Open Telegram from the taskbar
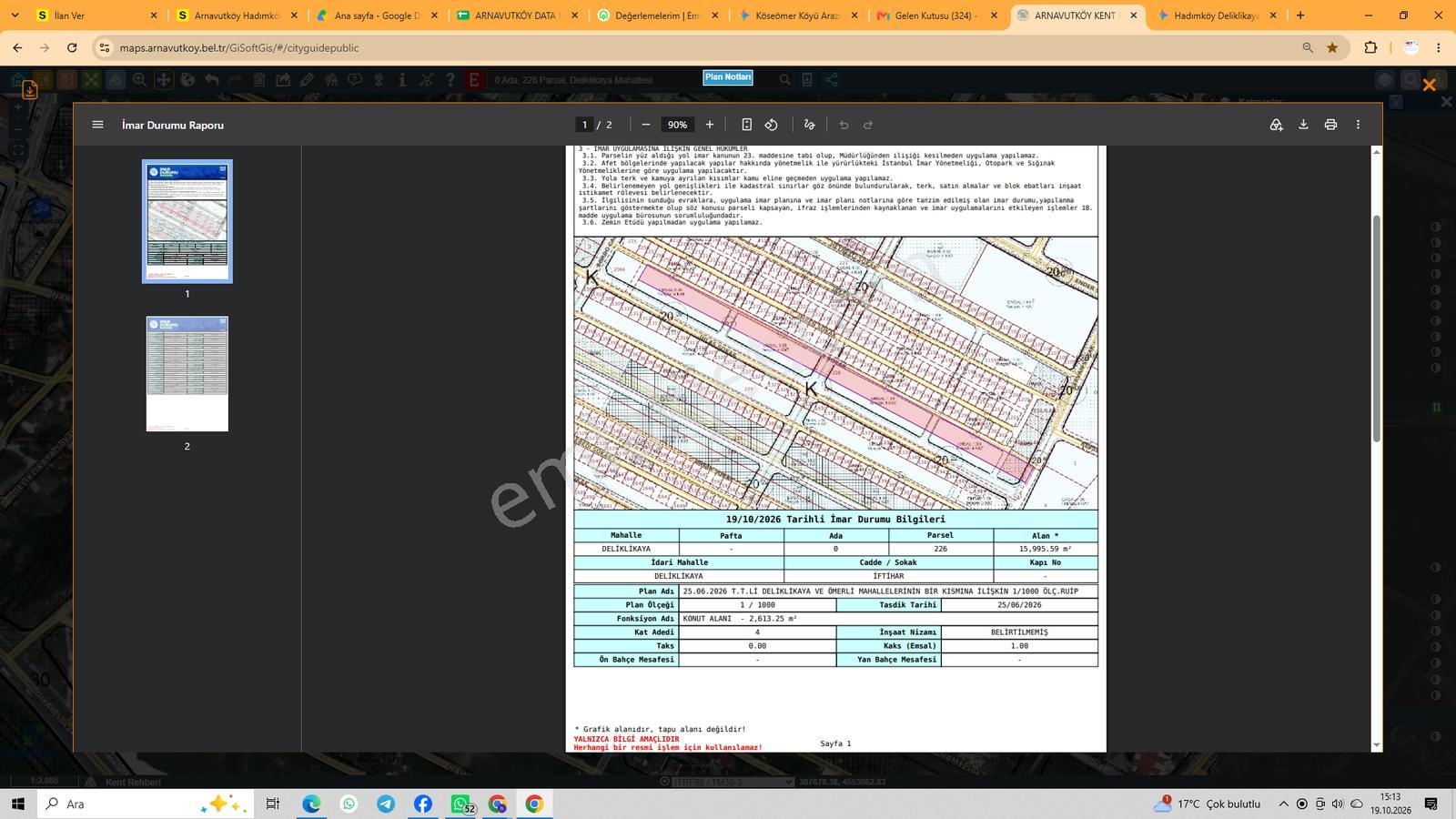 pos(386,804)
